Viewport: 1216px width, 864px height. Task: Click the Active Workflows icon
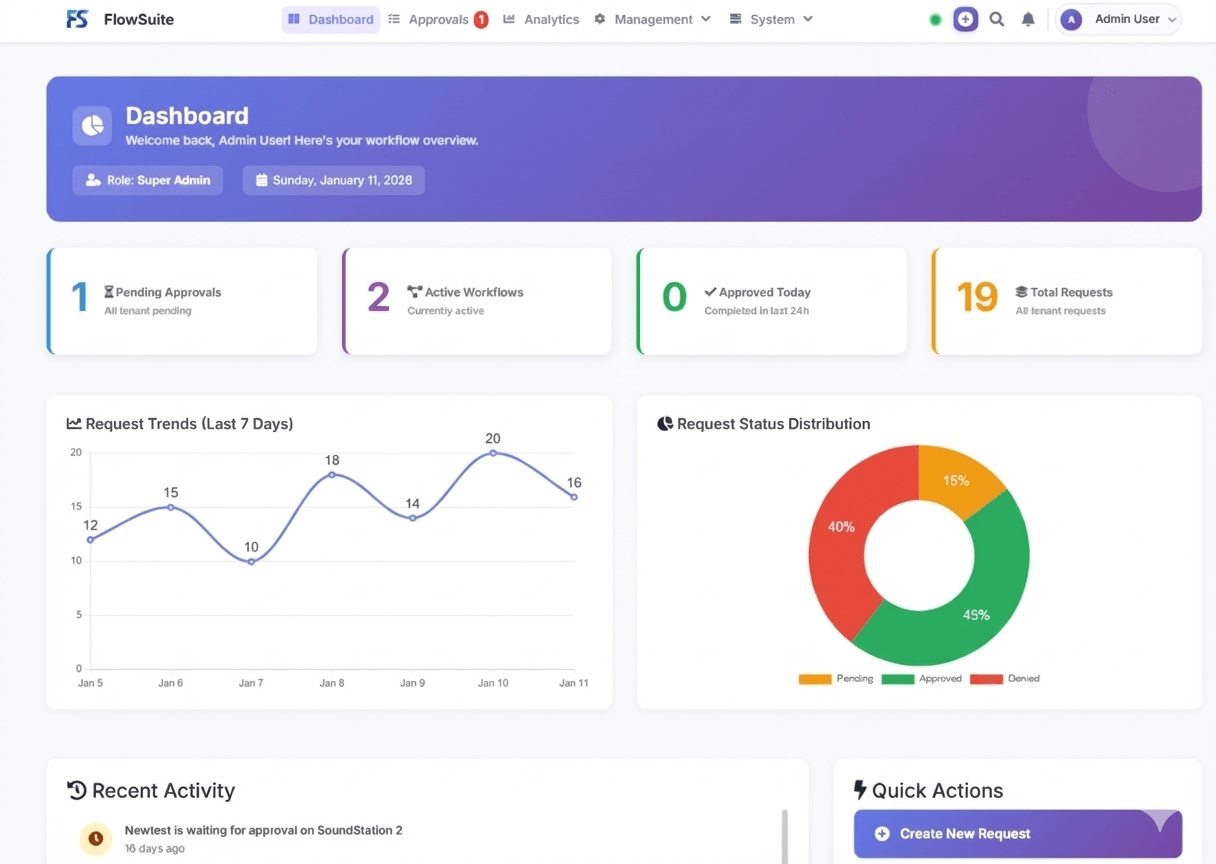click(x=414, y=292)
